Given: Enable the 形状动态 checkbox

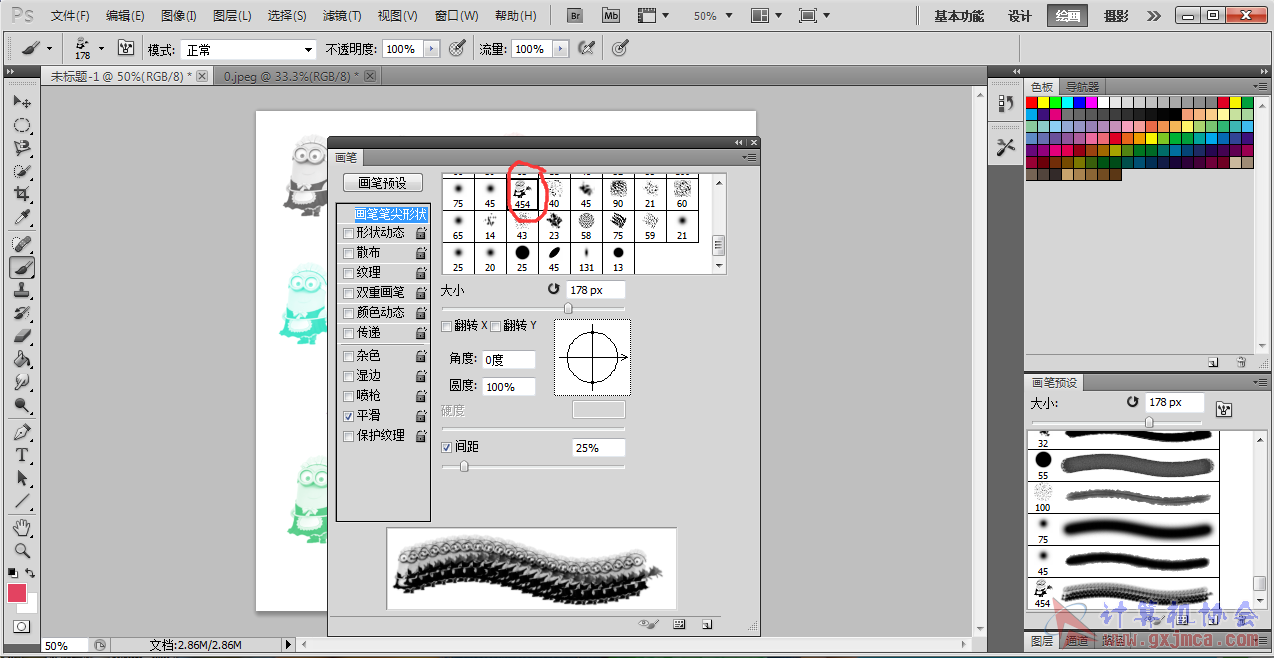Looking at the screenshot, I should point(348,233).
